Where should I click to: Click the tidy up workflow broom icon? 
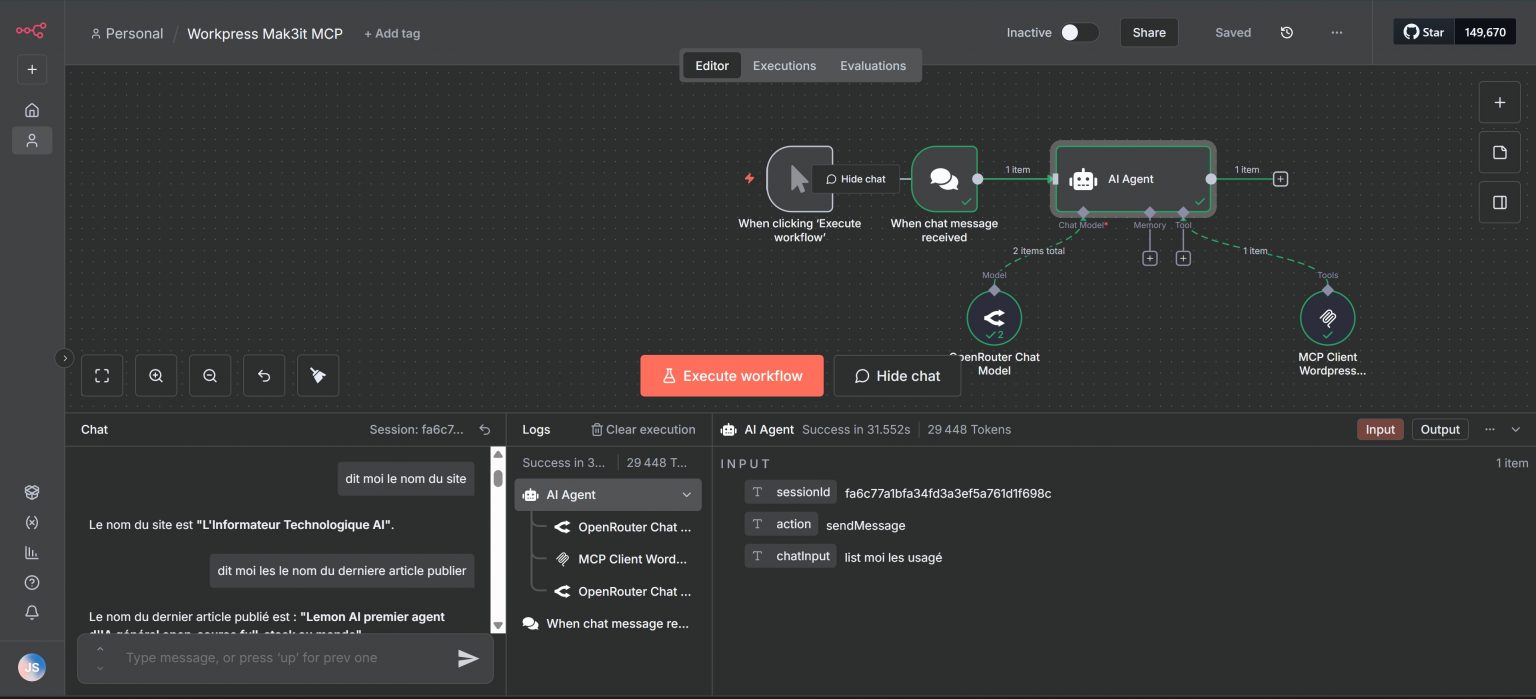tap(318, 376)
